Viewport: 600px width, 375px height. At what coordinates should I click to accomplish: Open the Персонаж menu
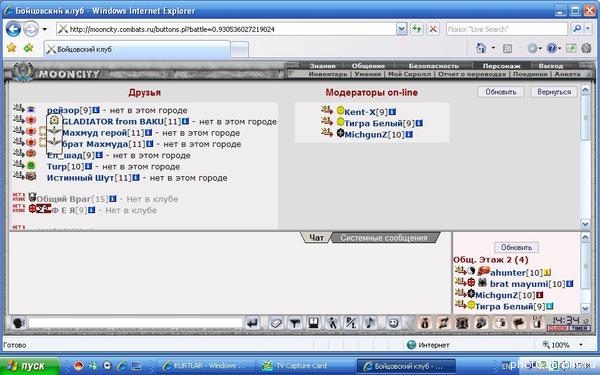tap(501, 66)
